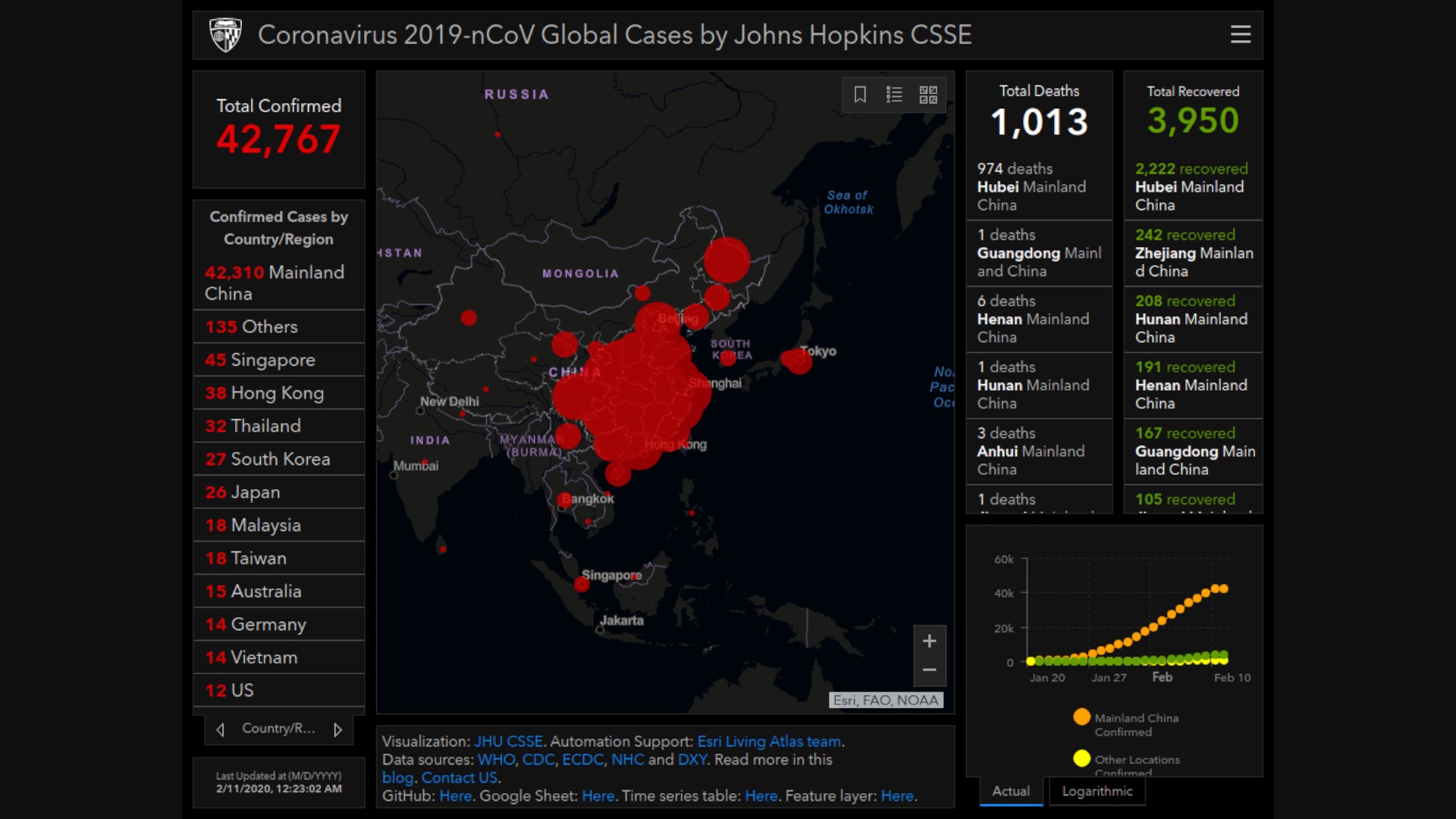Open the GitHub Here link
This screenshot has width=1456, height=819.
tap(455, 795)
